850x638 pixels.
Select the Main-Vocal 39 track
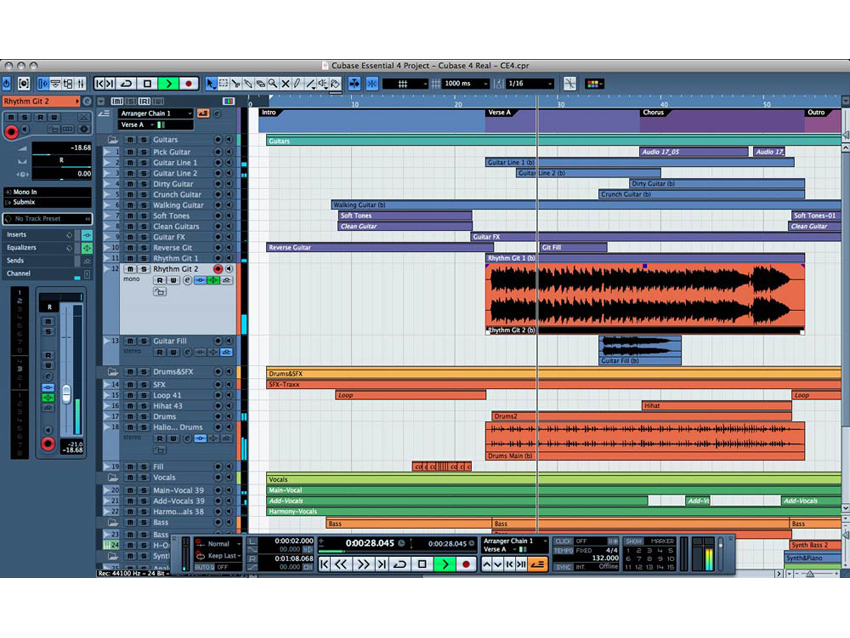(x=178, y=490)
